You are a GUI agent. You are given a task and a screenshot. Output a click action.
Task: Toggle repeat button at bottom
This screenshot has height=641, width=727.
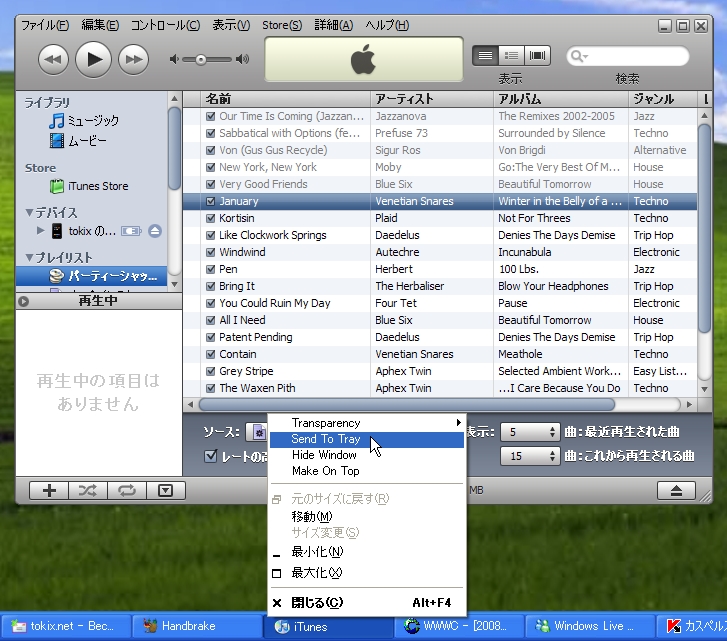tap(127, 490)
